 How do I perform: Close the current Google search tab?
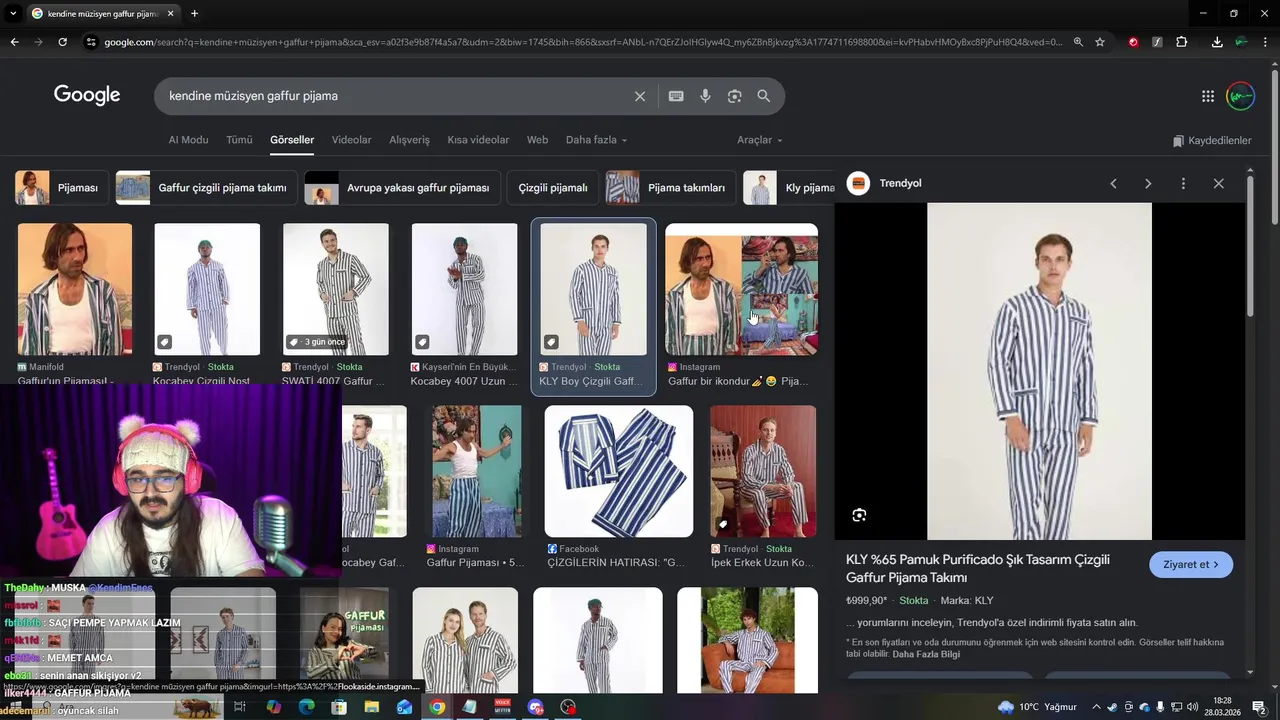[x=171, y=13]
